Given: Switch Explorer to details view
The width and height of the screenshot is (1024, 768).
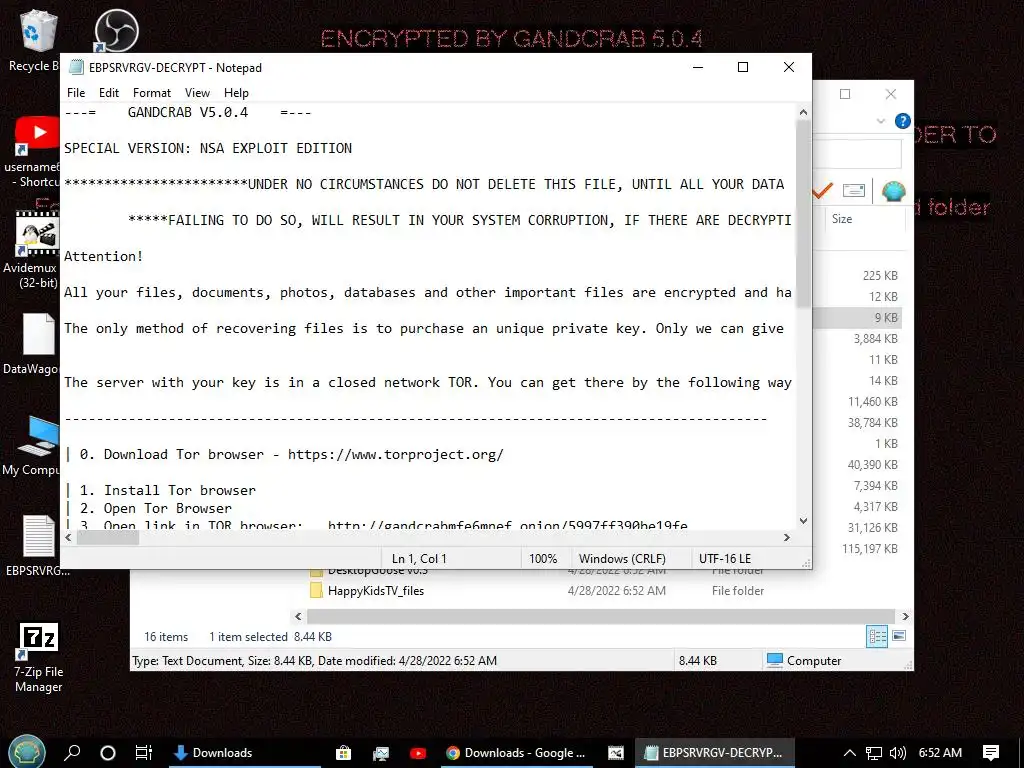Looking at the screenshot, I should (877, 636).
